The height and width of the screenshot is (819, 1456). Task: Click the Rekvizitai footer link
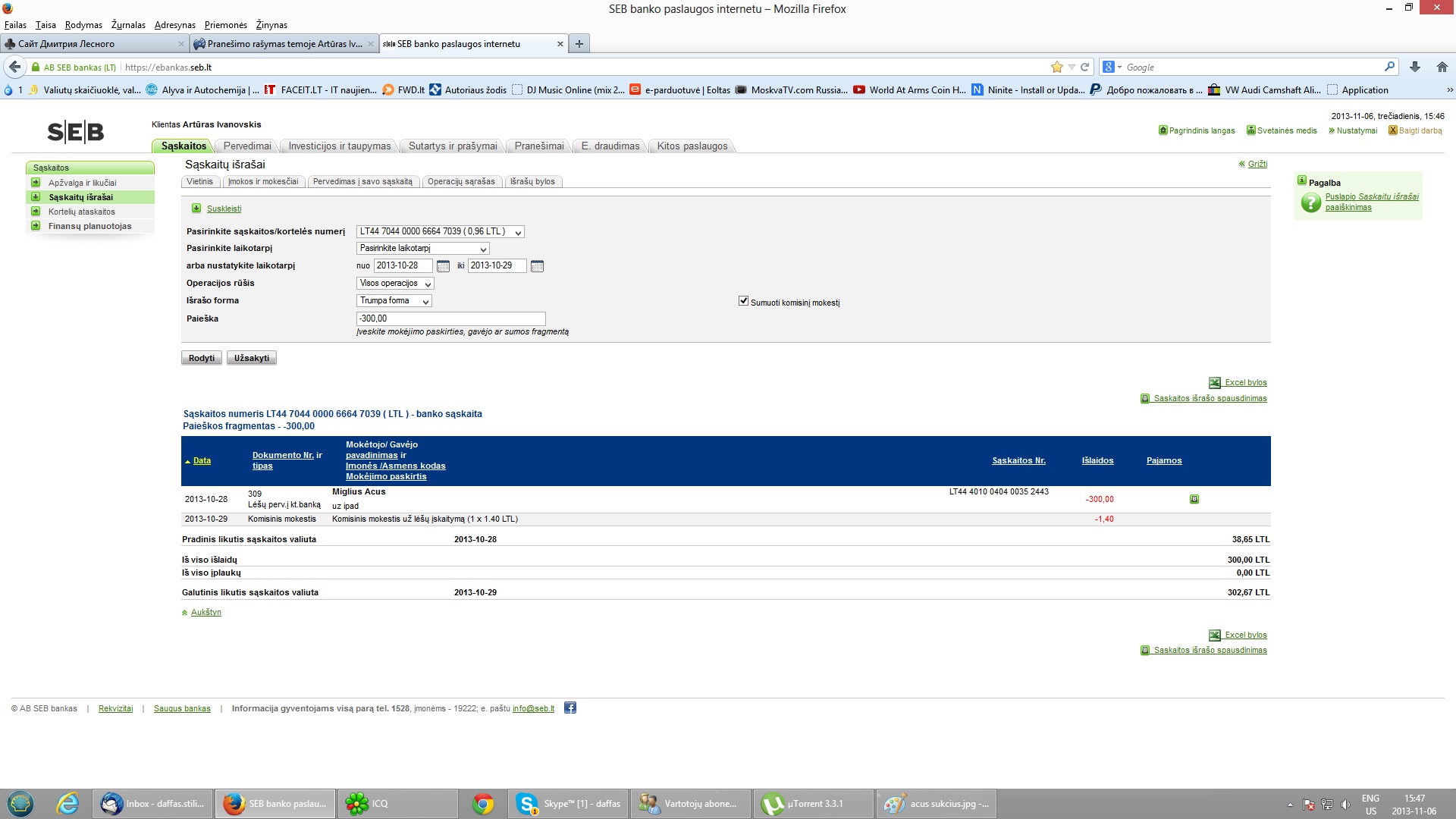point(115,709)
